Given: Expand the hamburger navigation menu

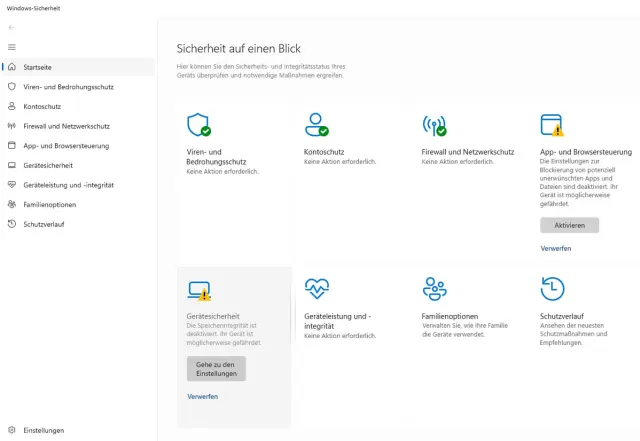Looking at the screenshot, I should coord(12,47).
